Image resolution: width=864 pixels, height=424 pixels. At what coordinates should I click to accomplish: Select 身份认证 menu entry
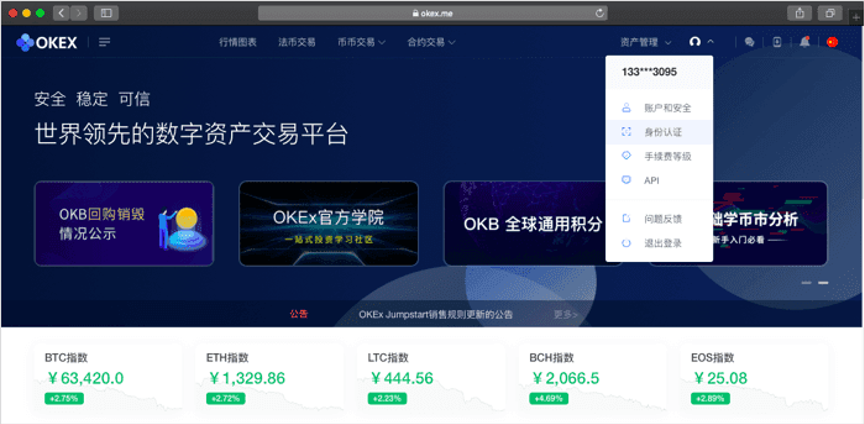tap(659, 132)
